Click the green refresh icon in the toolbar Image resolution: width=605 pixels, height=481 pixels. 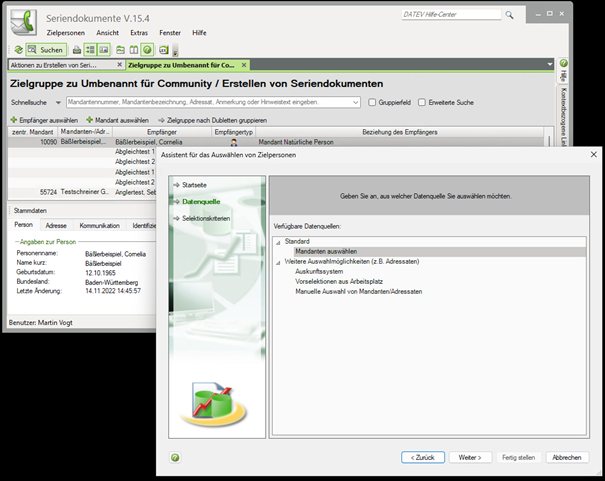click(18, 49)
